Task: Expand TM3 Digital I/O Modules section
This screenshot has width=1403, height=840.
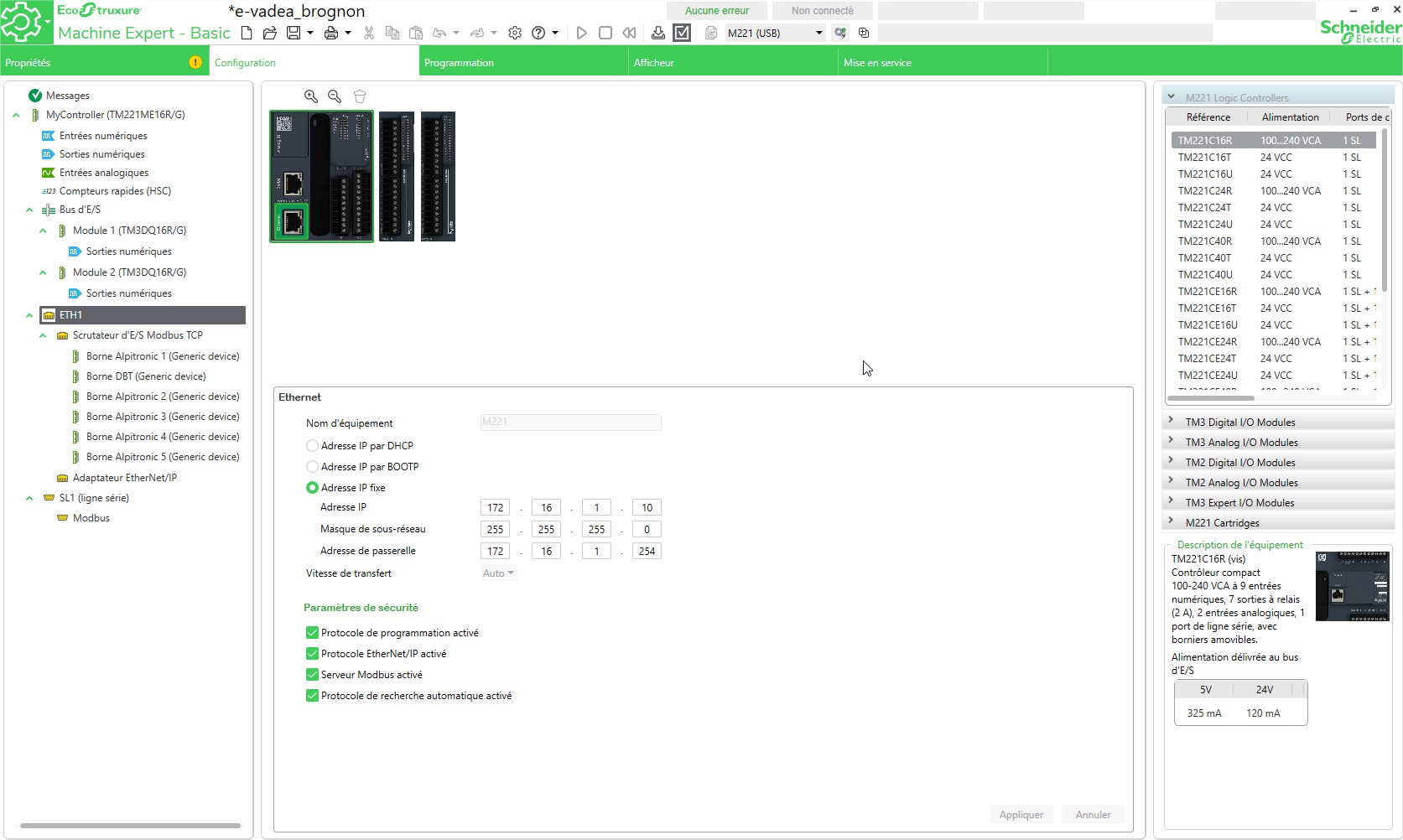Action: (x=1171, y=422)
